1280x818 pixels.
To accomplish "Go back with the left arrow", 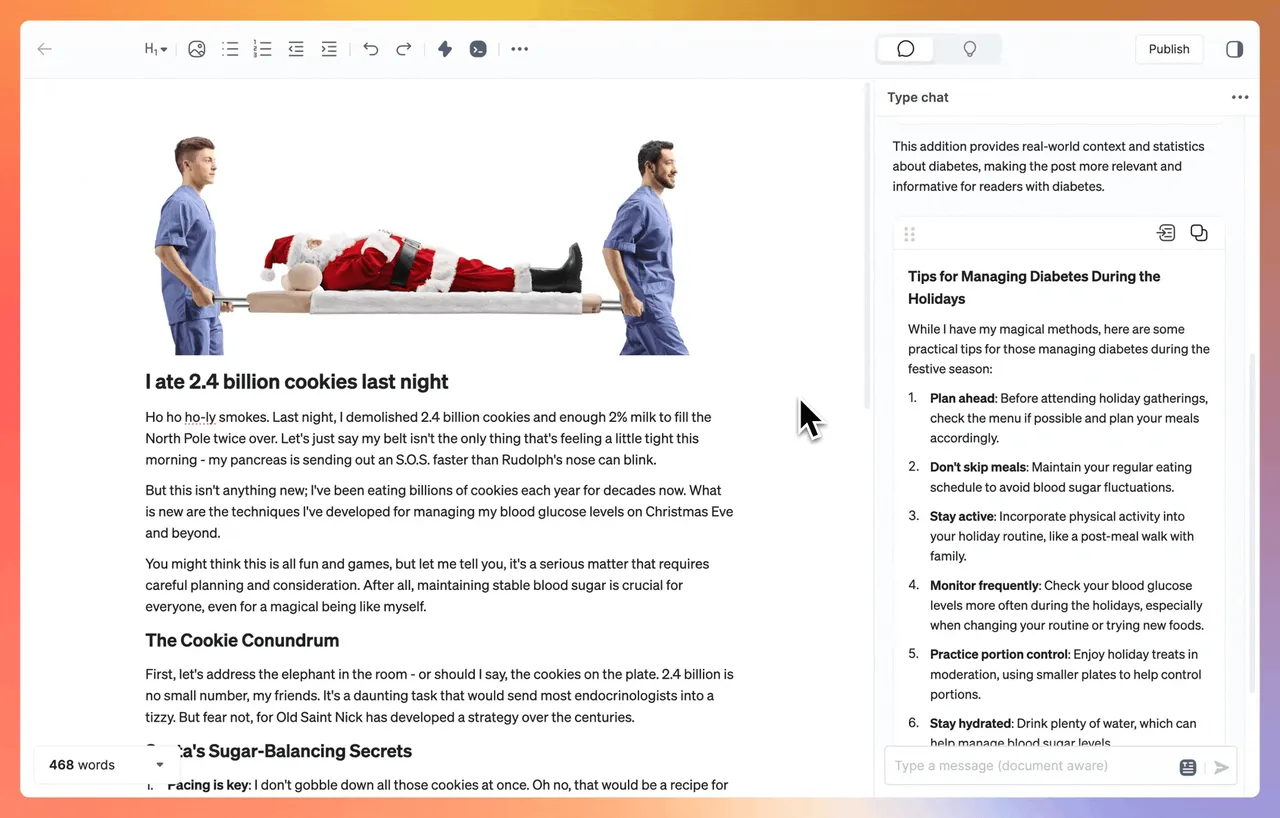I will (44, 49).
